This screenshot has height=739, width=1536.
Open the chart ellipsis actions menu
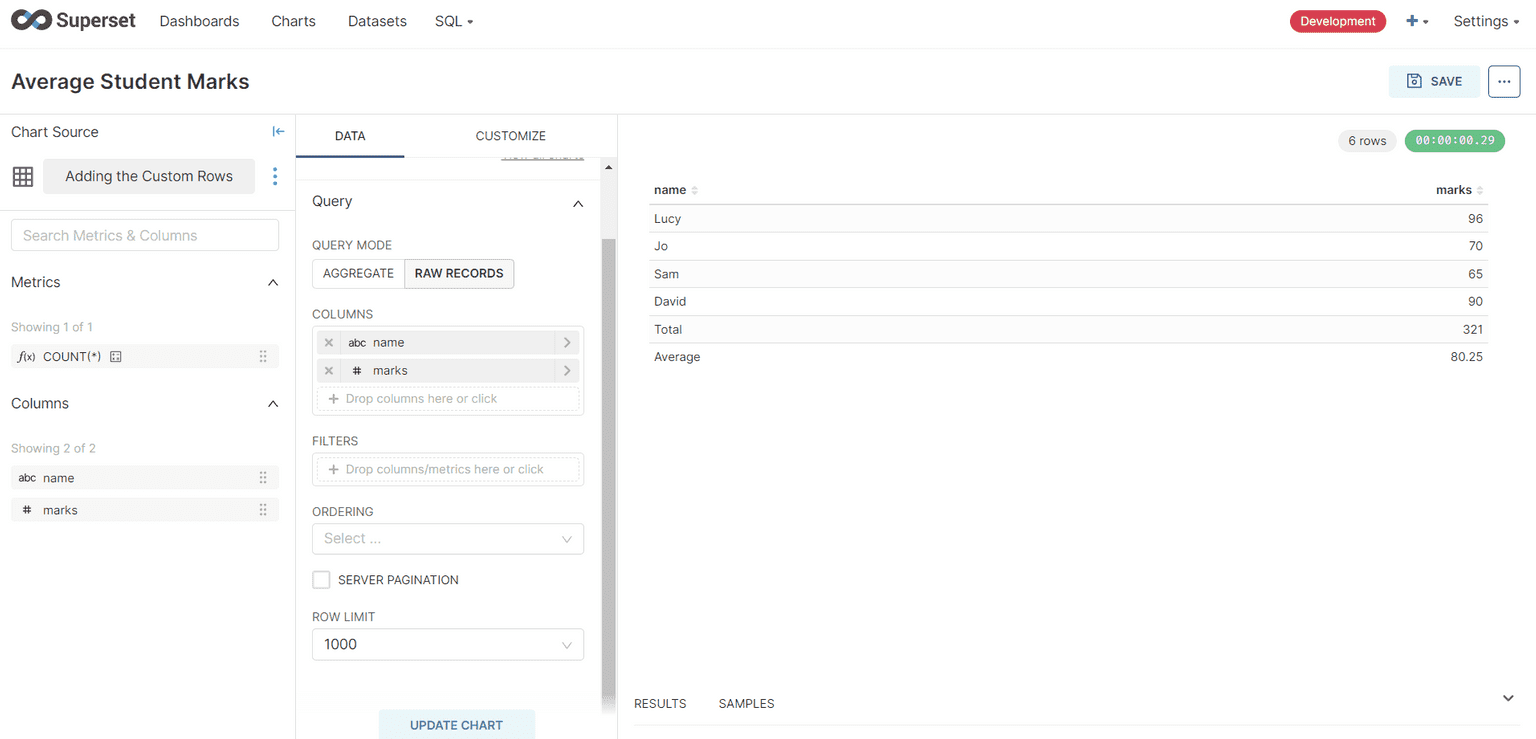(x=1503, y=82)
